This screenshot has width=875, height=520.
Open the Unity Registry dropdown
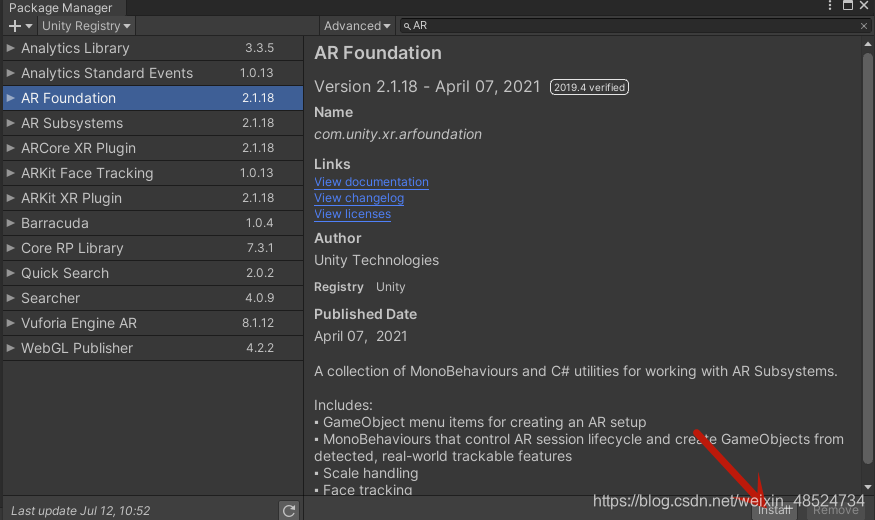pyautogui.click(x=86, y=26)
